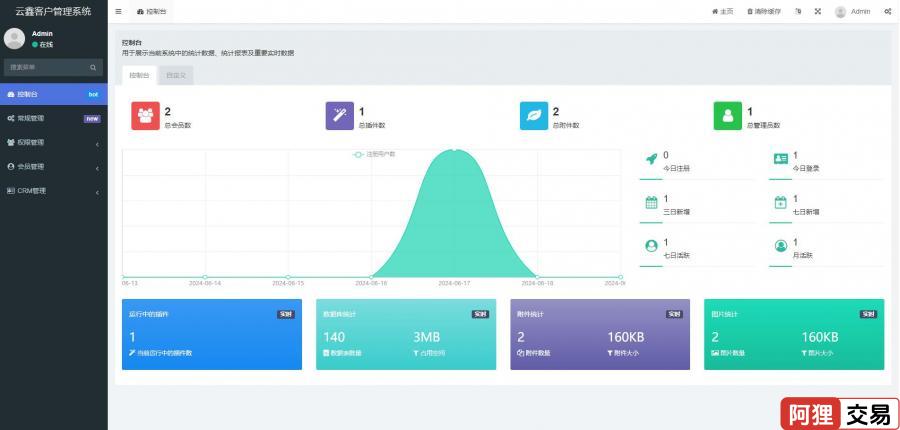This screenshot has height=430, width=900.
Task: Click the sidebar menu search field
Action: point(47,67)
